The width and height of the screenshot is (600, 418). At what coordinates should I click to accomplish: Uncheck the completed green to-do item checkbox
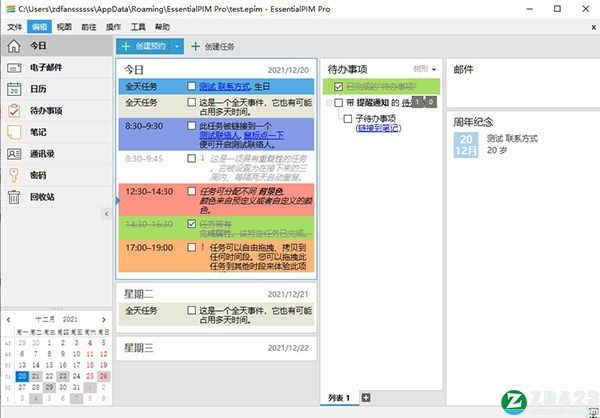click(338, 87)
